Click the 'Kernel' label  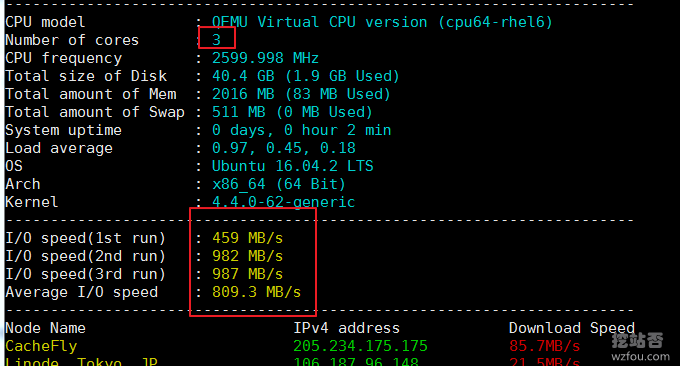point(31,202)
